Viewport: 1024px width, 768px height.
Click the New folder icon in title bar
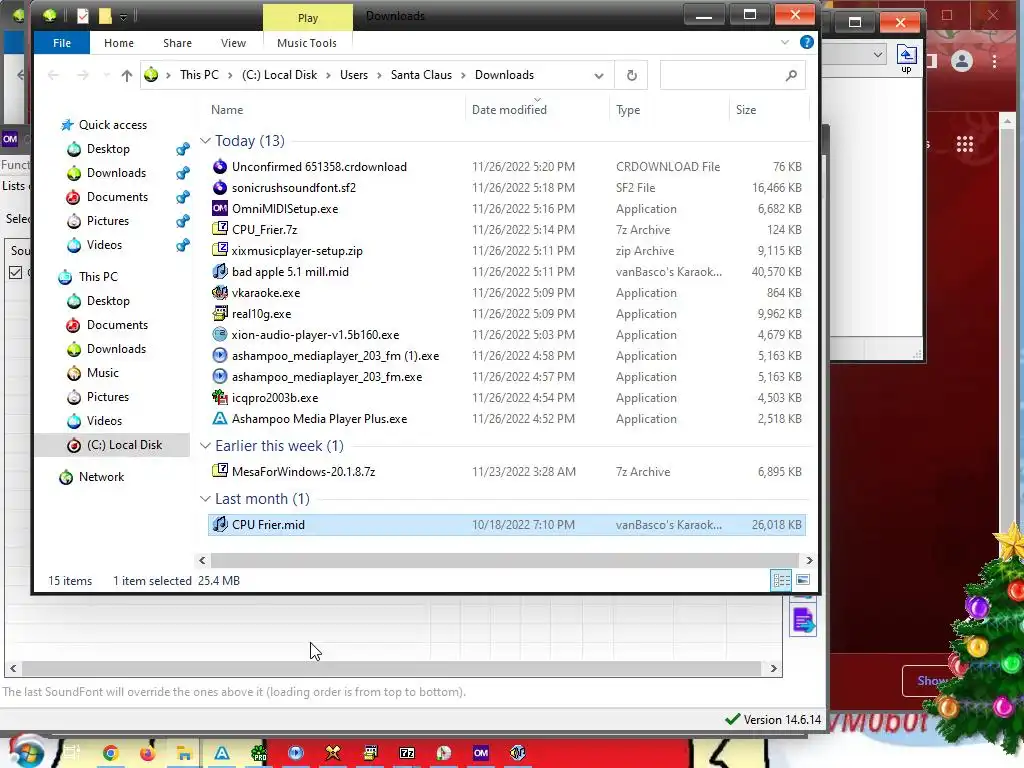tap(105, 16)
